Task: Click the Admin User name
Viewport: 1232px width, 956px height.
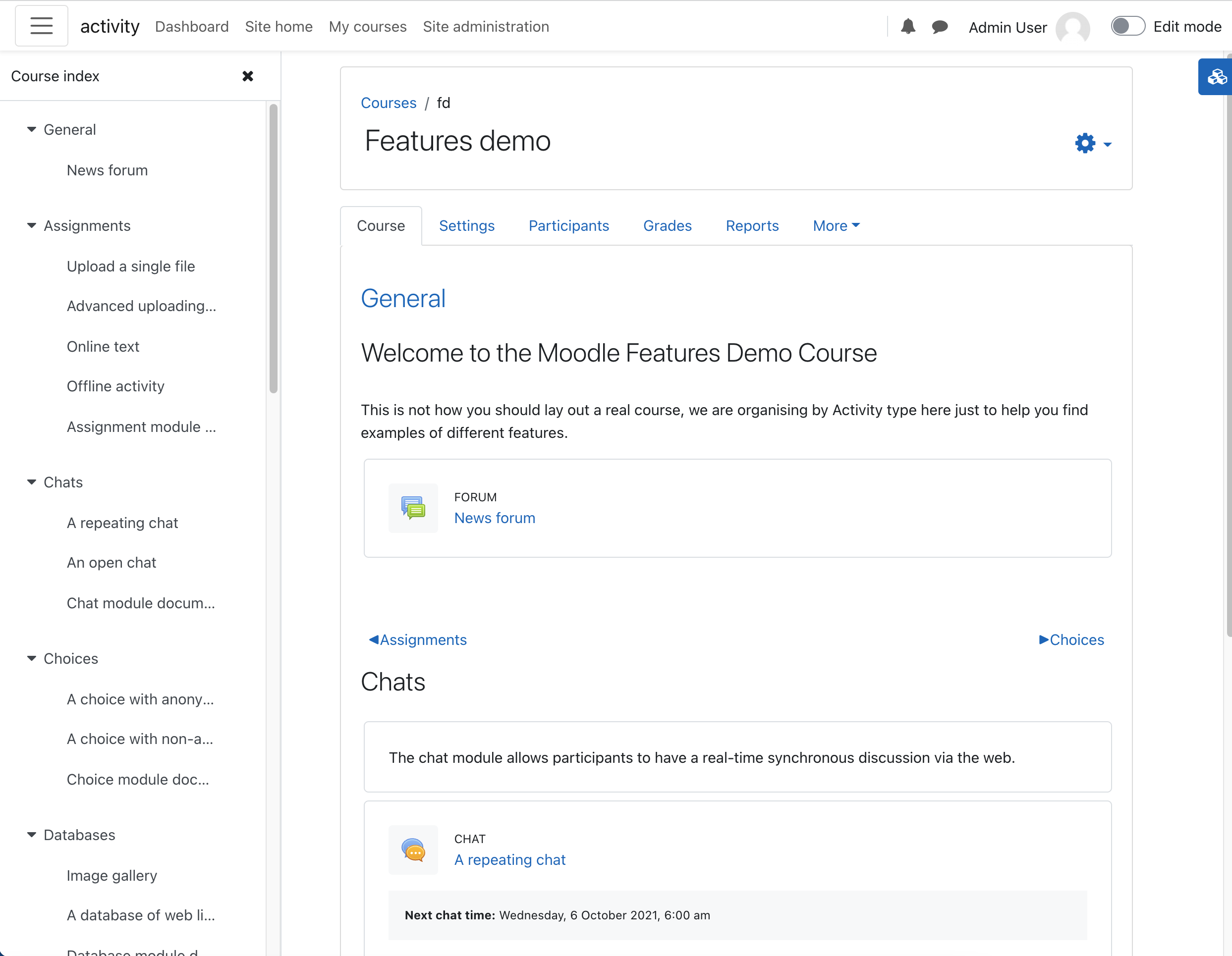Action: click(1008, 27)
